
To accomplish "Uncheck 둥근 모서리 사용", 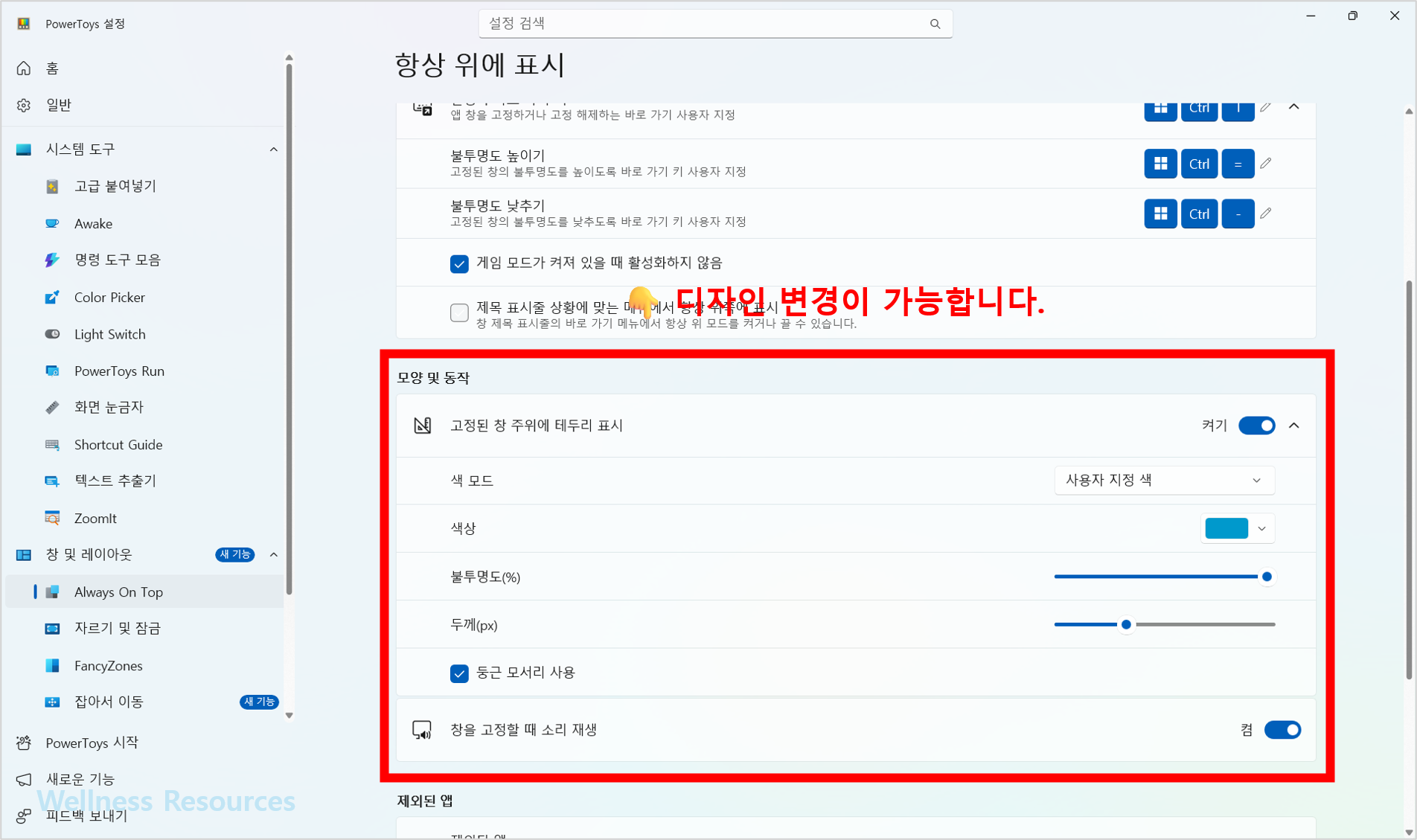I will 459,673.
